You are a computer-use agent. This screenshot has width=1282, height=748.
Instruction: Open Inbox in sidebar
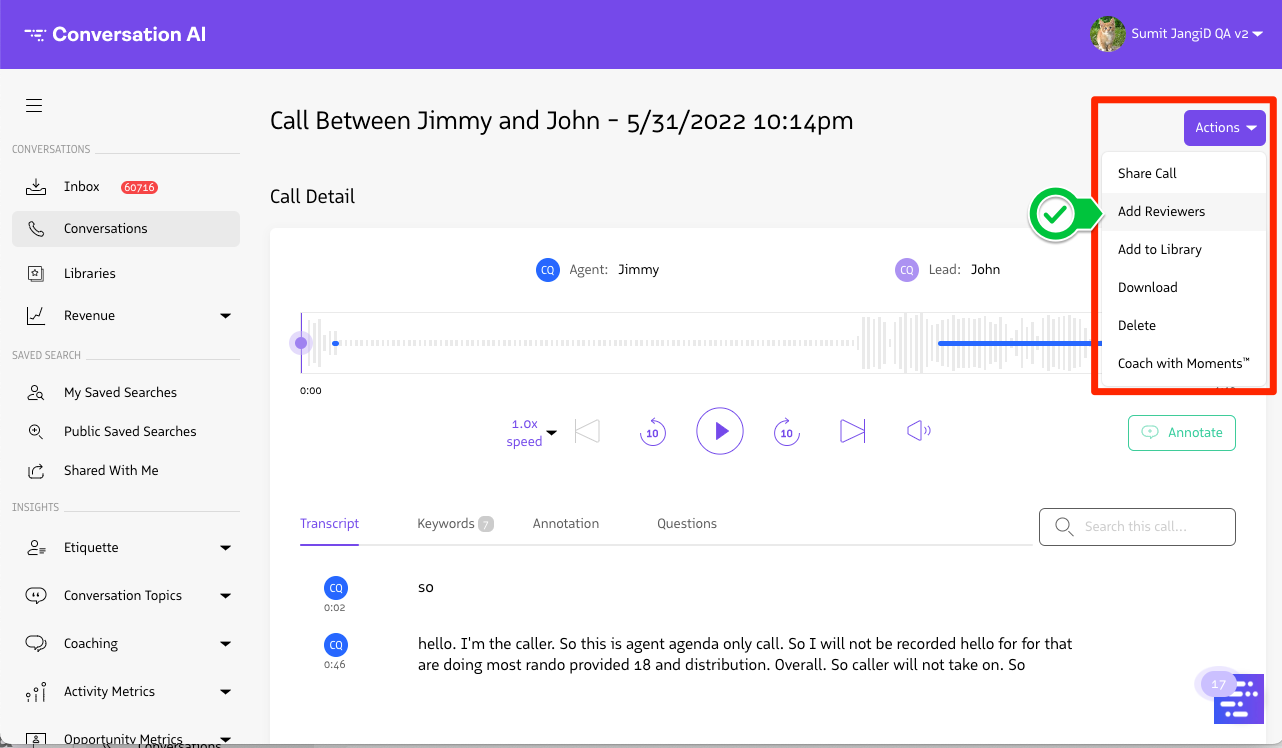pyautogui.click(x=82, y=187)
